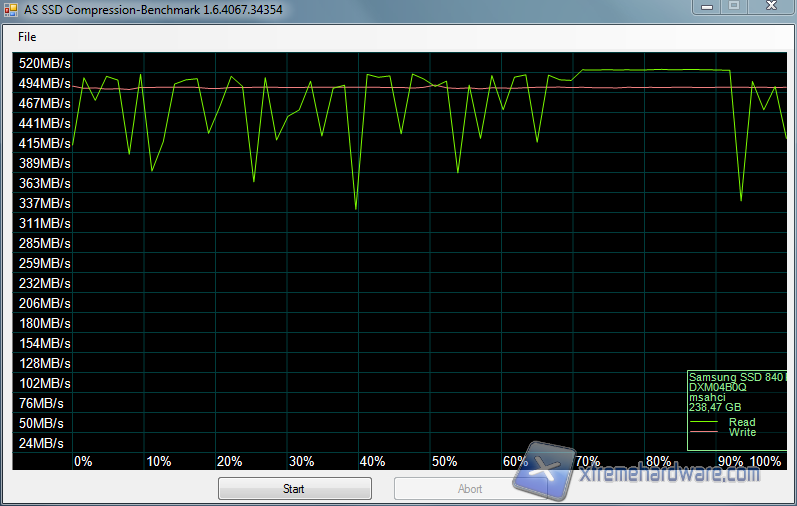Select the Read label in the legend
This screenshot has width=797, height=506.
pos(742,422)
